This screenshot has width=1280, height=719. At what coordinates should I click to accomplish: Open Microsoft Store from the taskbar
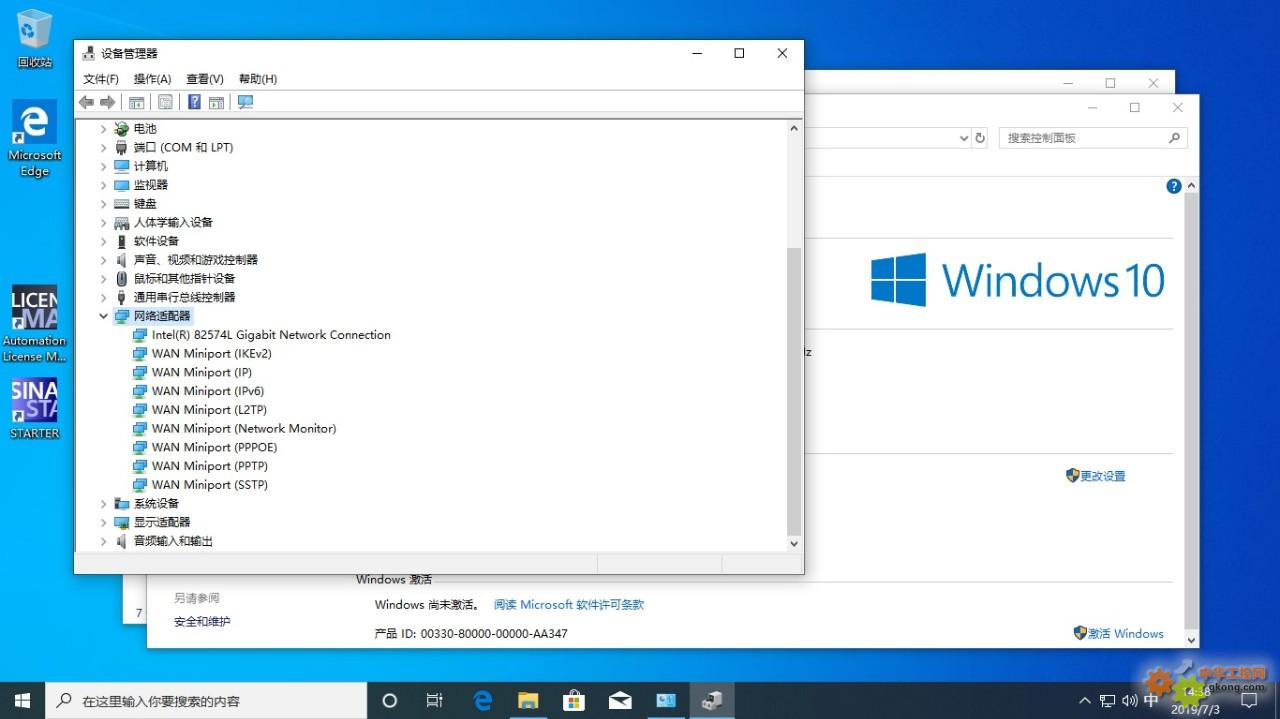[573, 701]
